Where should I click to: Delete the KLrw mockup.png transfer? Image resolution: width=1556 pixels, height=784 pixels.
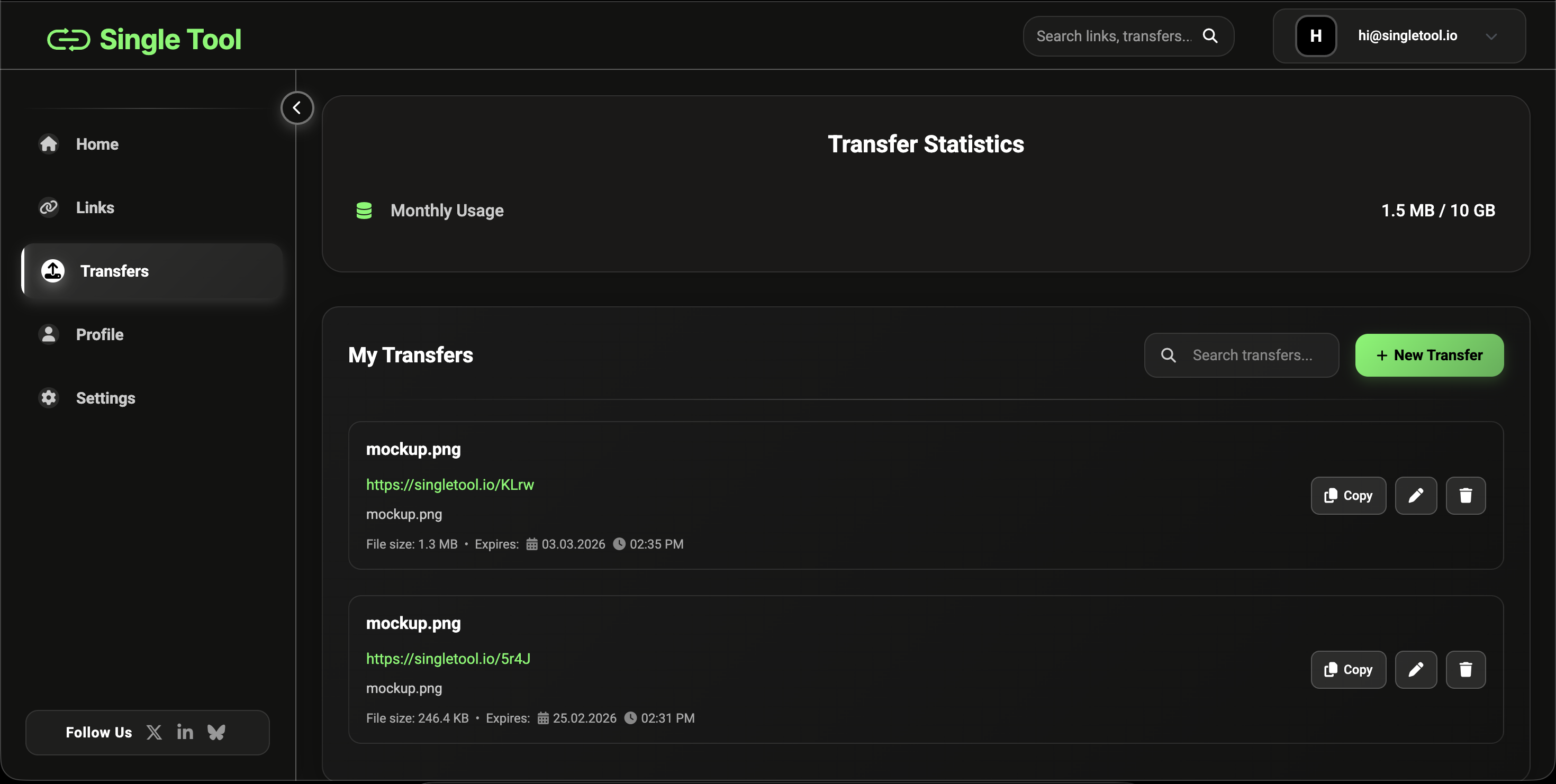click(x=1465, y=496)
